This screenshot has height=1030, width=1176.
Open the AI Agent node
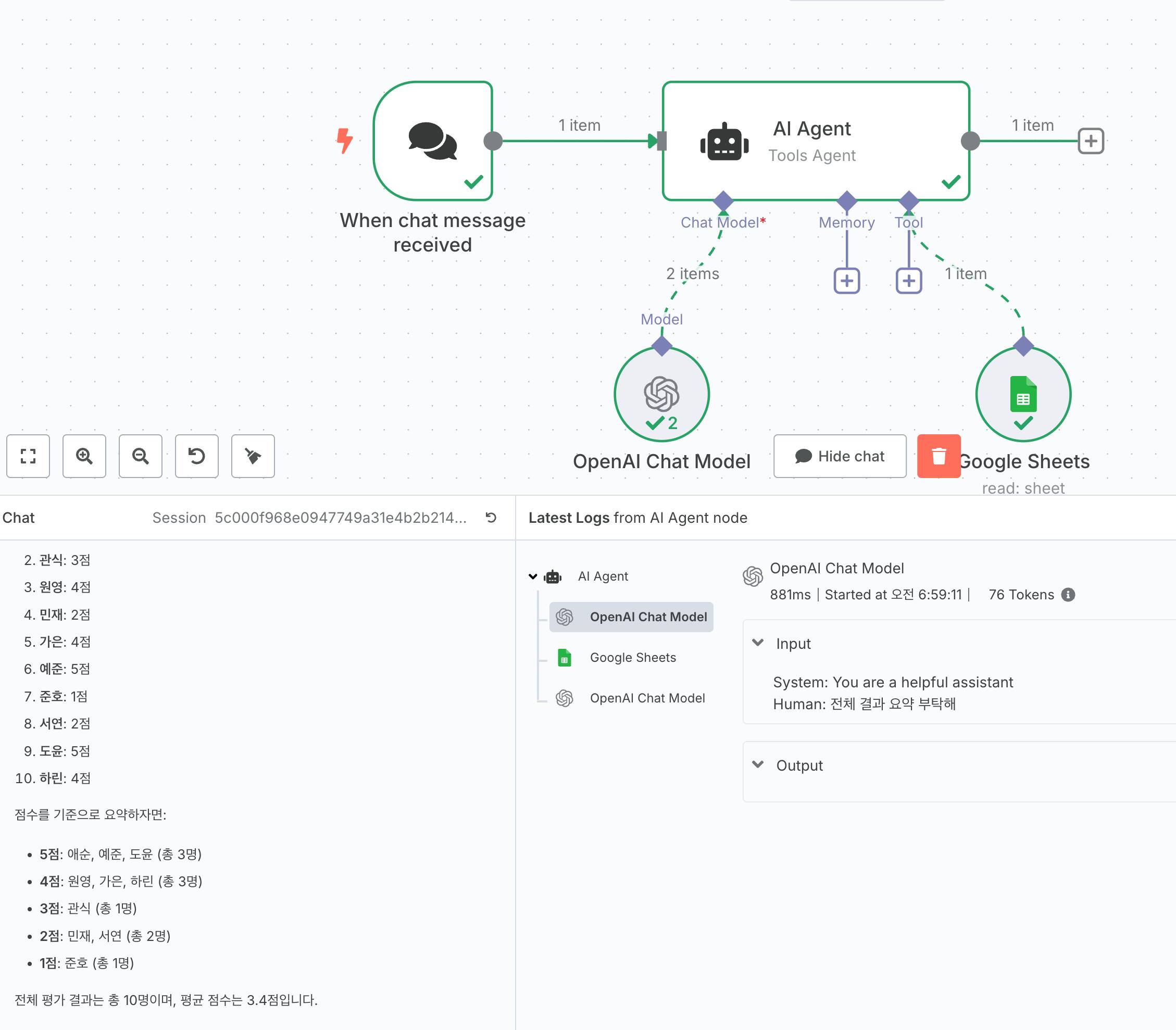[816, 141]
